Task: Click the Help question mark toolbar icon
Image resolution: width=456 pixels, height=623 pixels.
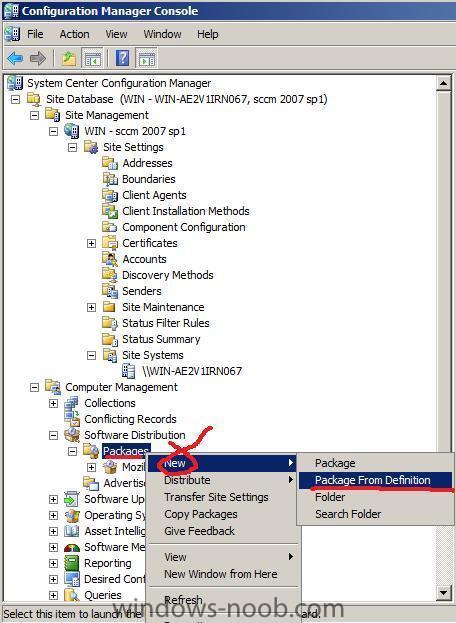Action: [122, 59]
